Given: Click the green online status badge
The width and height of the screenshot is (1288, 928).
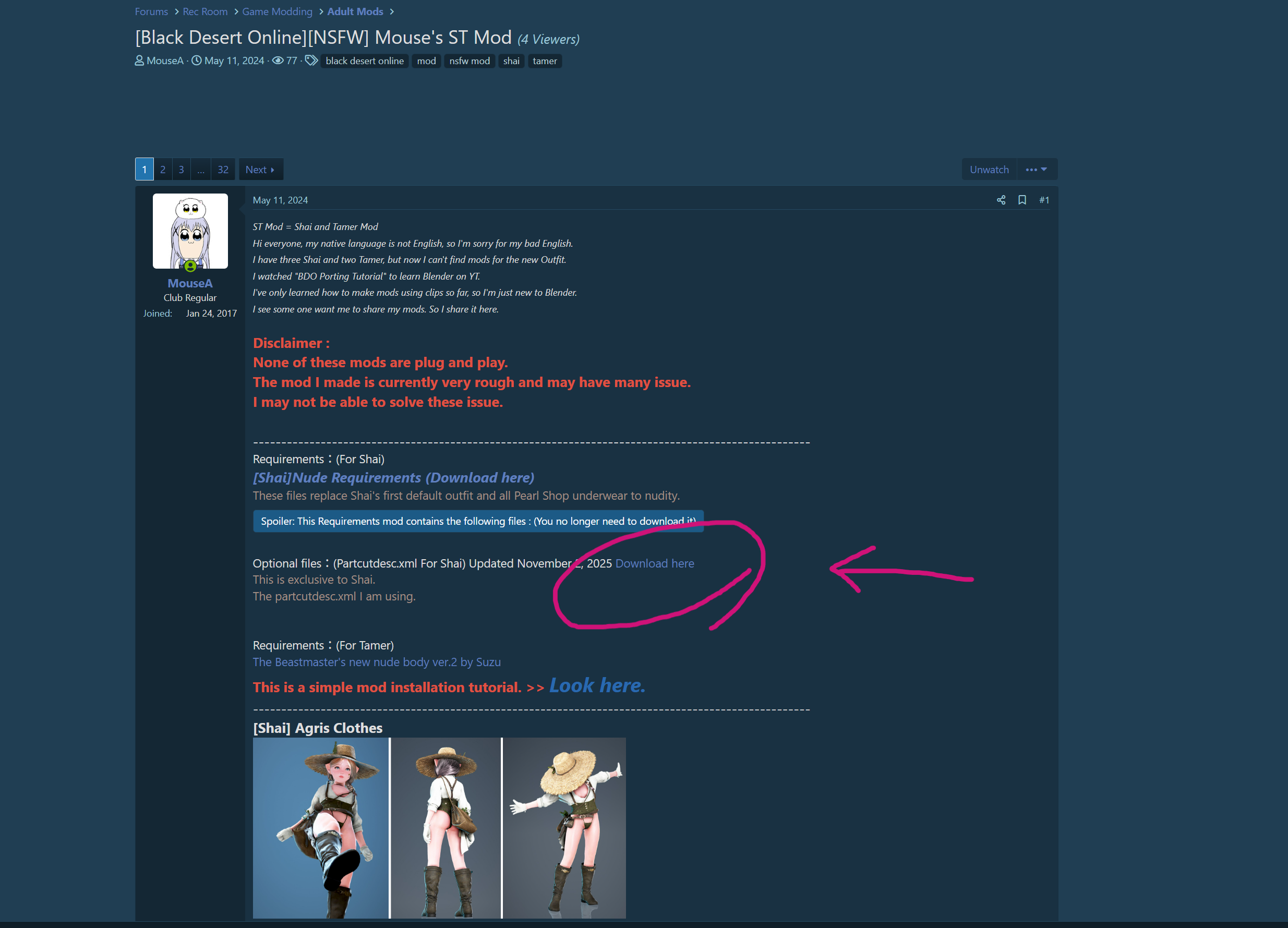Looking at the screenshot, I should click(190, 266).
